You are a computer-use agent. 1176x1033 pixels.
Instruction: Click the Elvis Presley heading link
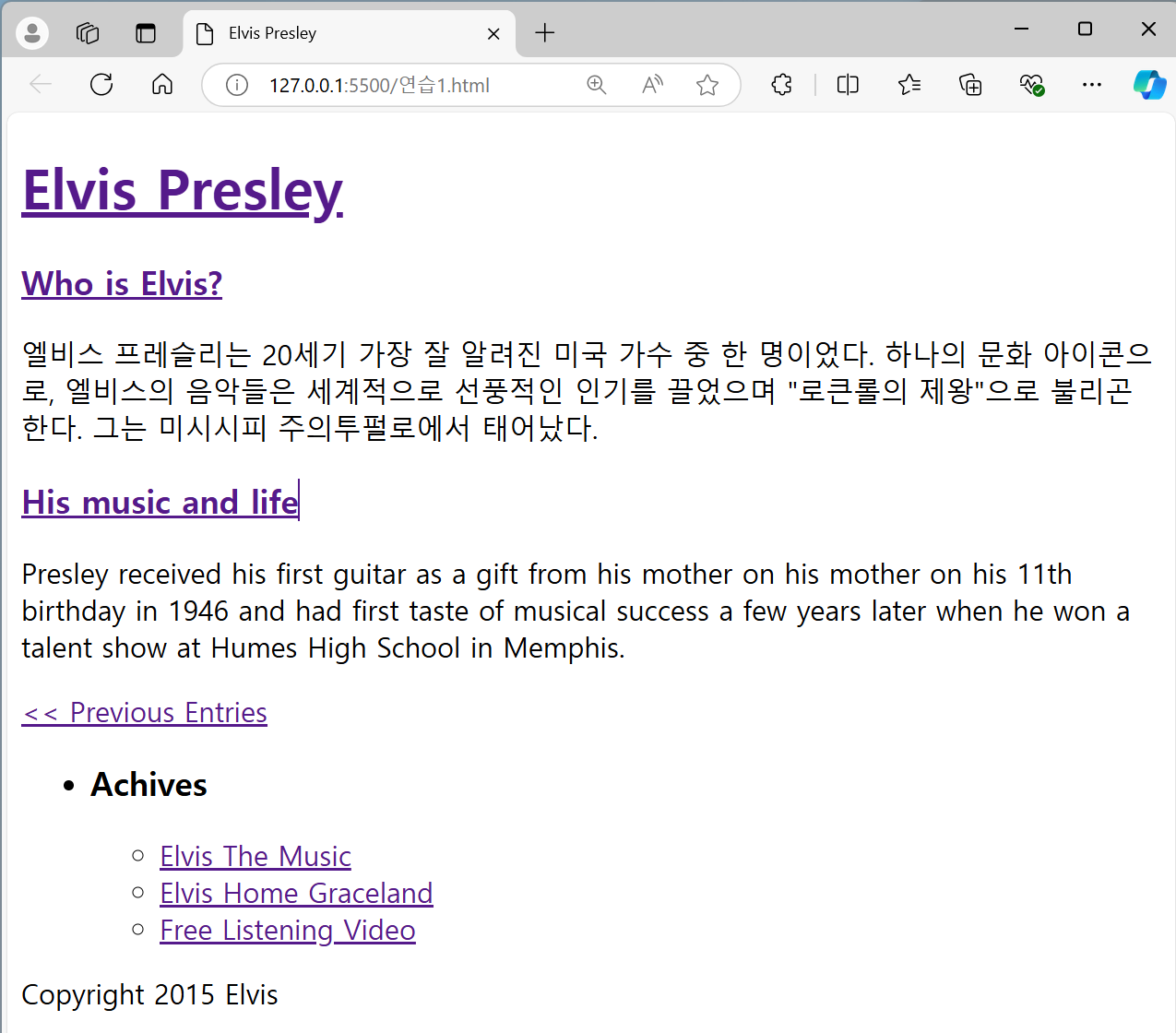coord(183,191)
